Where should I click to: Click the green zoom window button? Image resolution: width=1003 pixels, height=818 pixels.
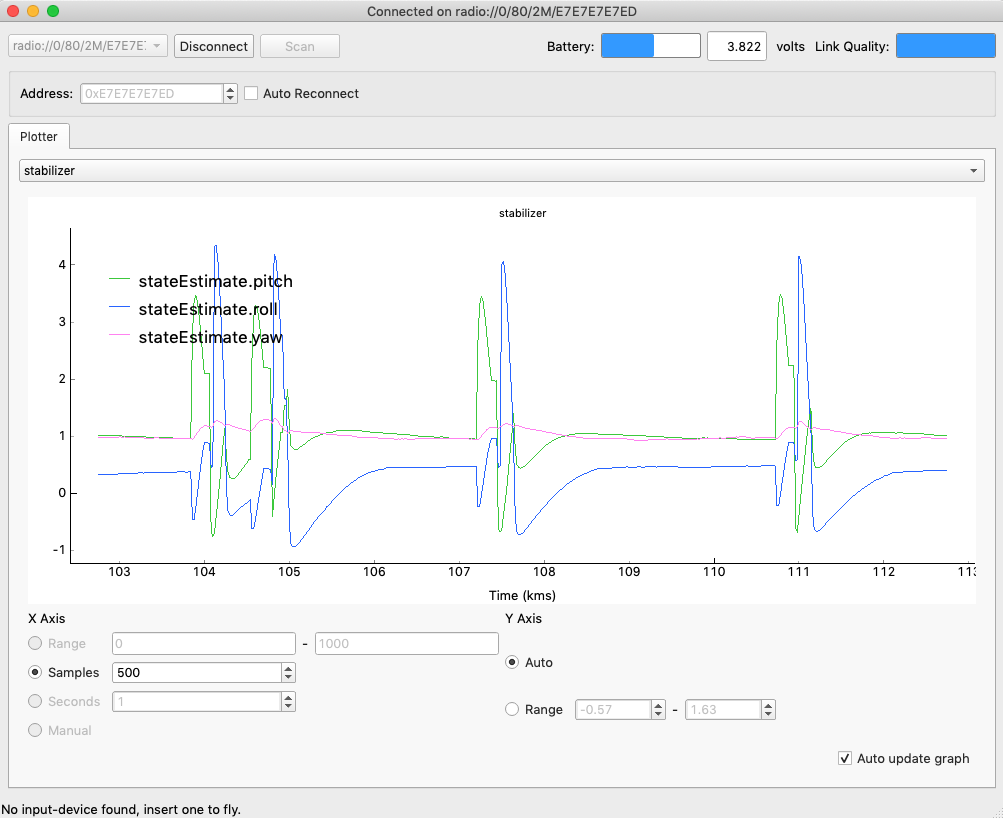tap(53, 11)
